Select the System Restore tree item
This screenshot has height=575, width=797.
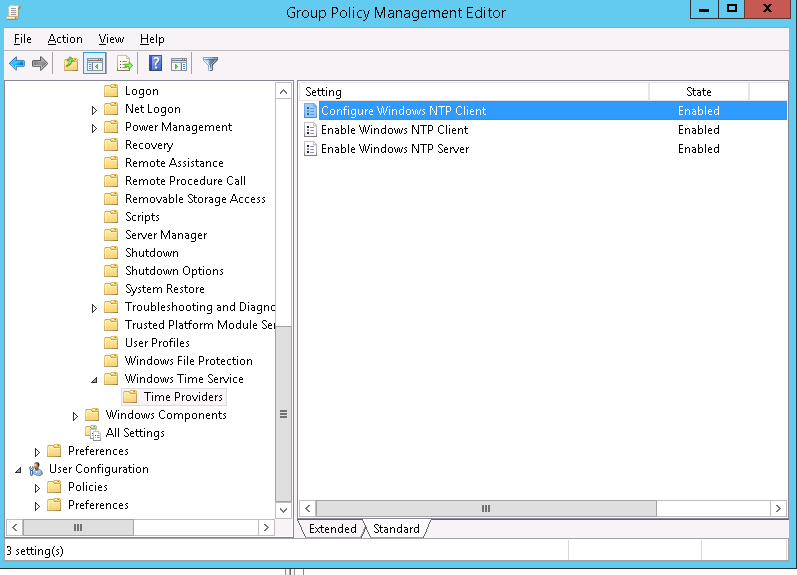tap(165, 289)
